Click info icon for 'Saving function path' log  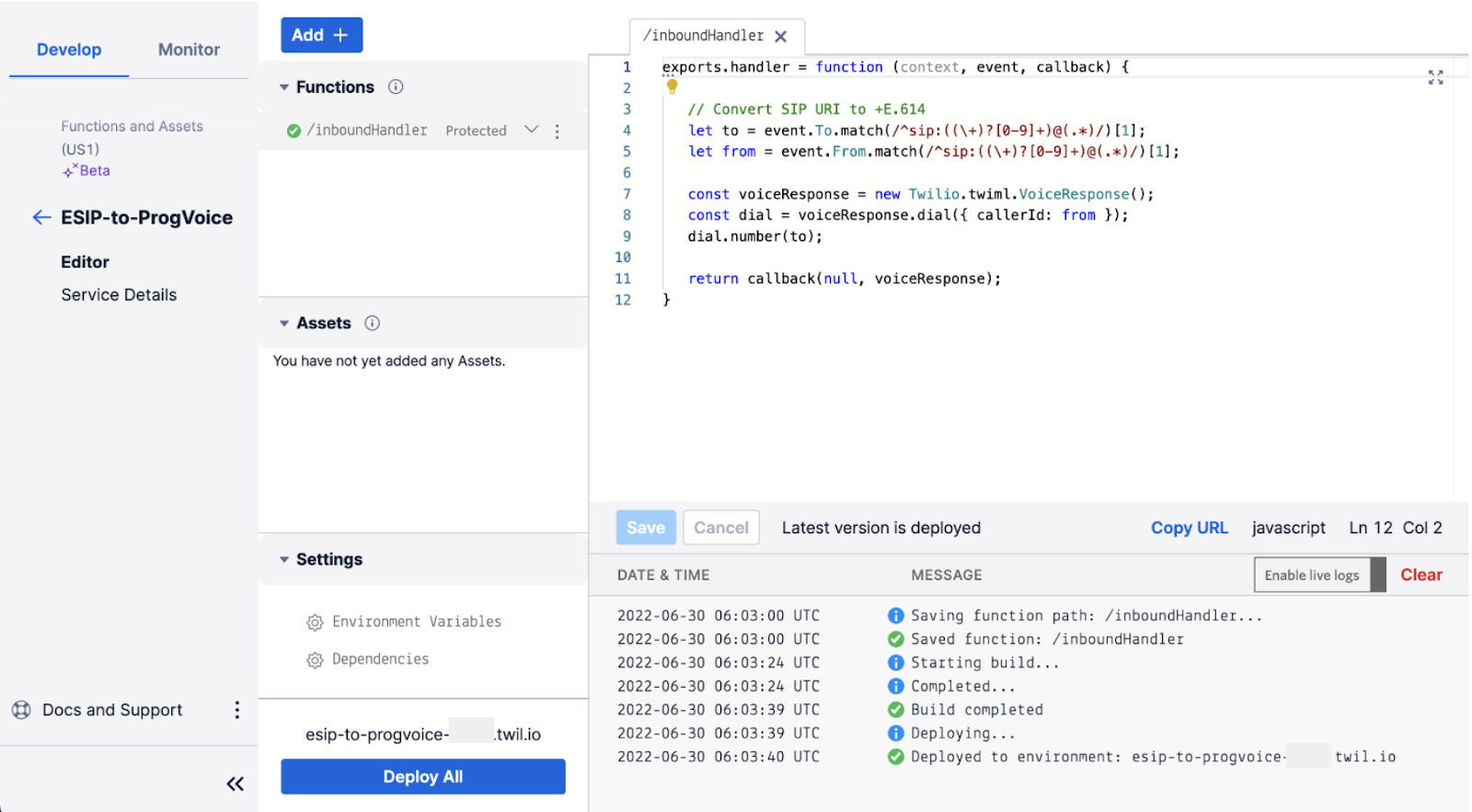click(895, 615)
